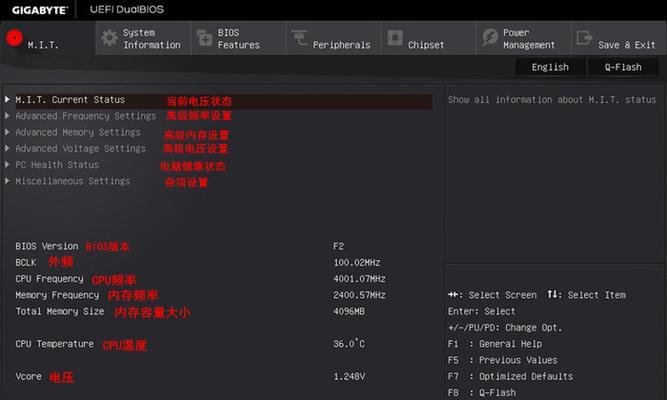Click the Vcore label

coord(29,377)
